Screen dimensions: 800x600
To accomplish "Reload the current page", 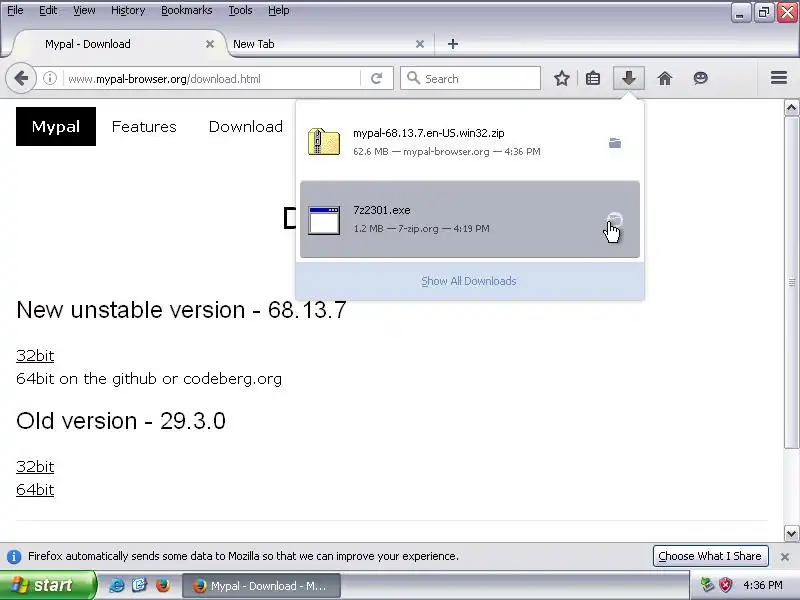I will coord(377,79).
